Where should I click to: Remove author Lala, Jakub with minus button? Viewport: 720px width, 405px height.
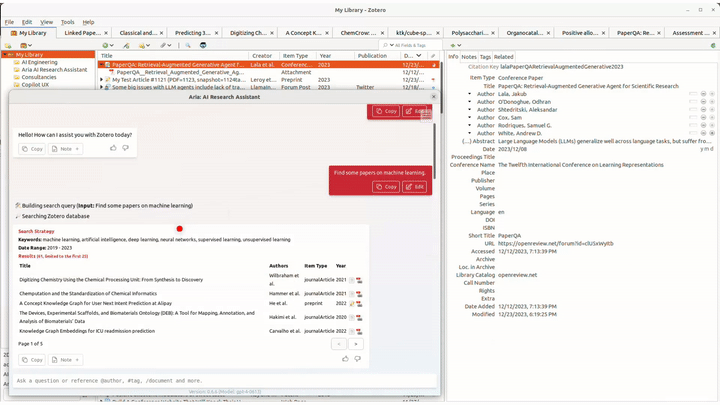(703, 94)
